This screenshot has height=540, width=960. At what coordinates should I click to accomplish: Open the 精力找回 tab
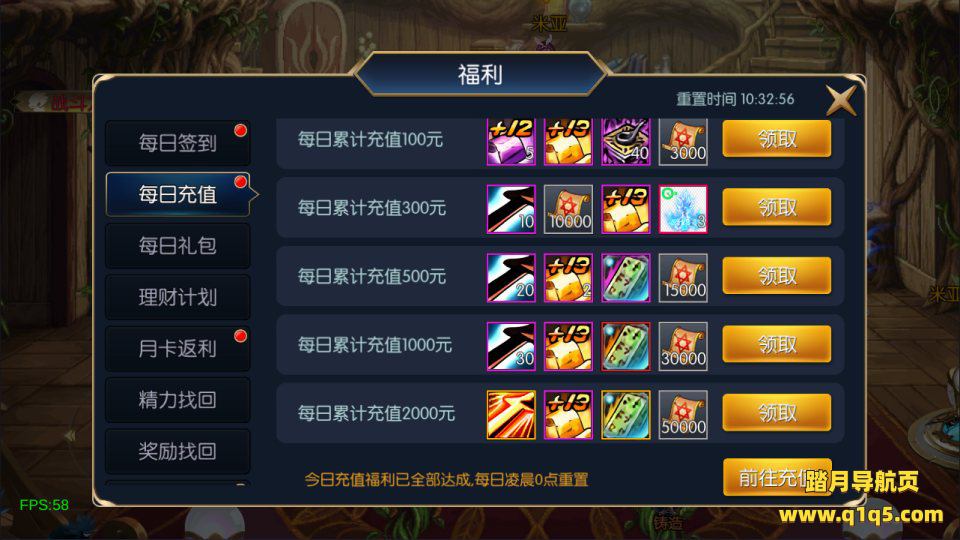178,400
